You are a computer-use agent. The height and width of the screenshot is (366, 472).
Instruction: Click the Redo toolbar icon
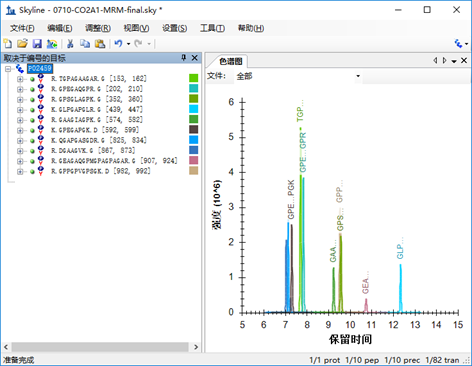pos(138,44)
